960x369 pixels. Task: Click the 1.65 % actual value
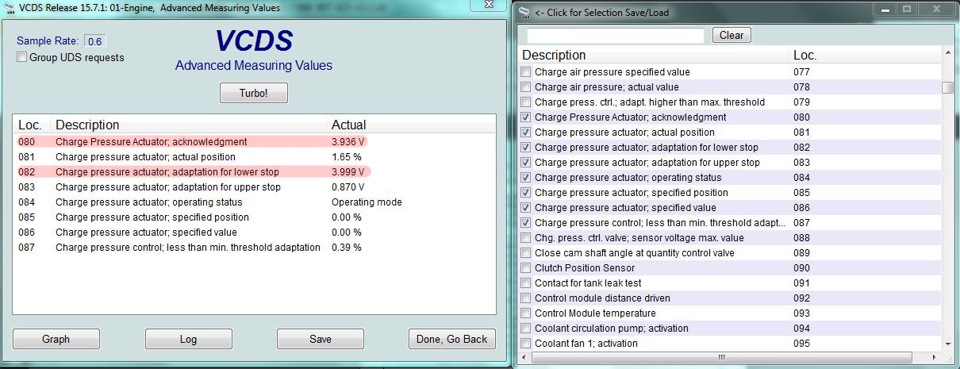(x=346, y=157)
